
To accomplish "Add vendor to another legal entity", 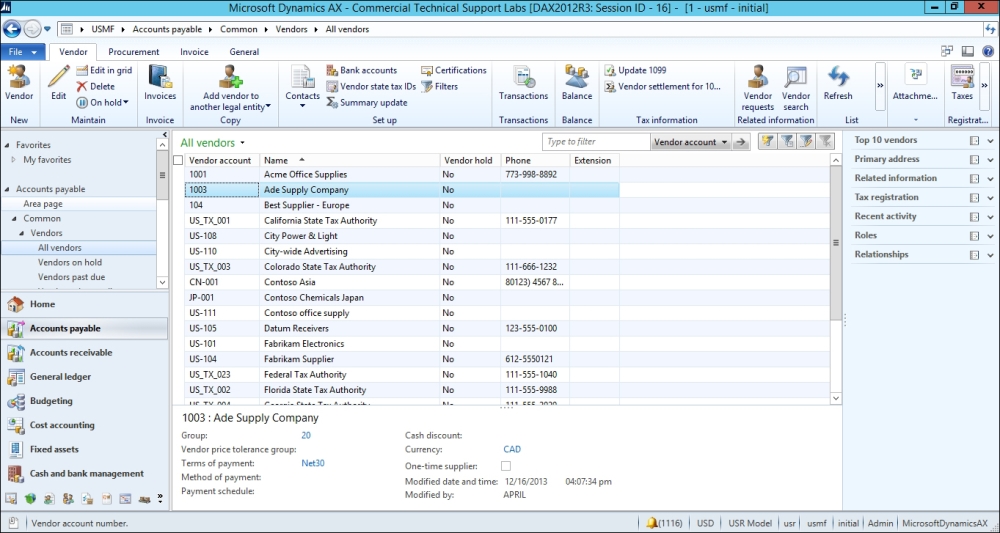I will pos(230,88).
